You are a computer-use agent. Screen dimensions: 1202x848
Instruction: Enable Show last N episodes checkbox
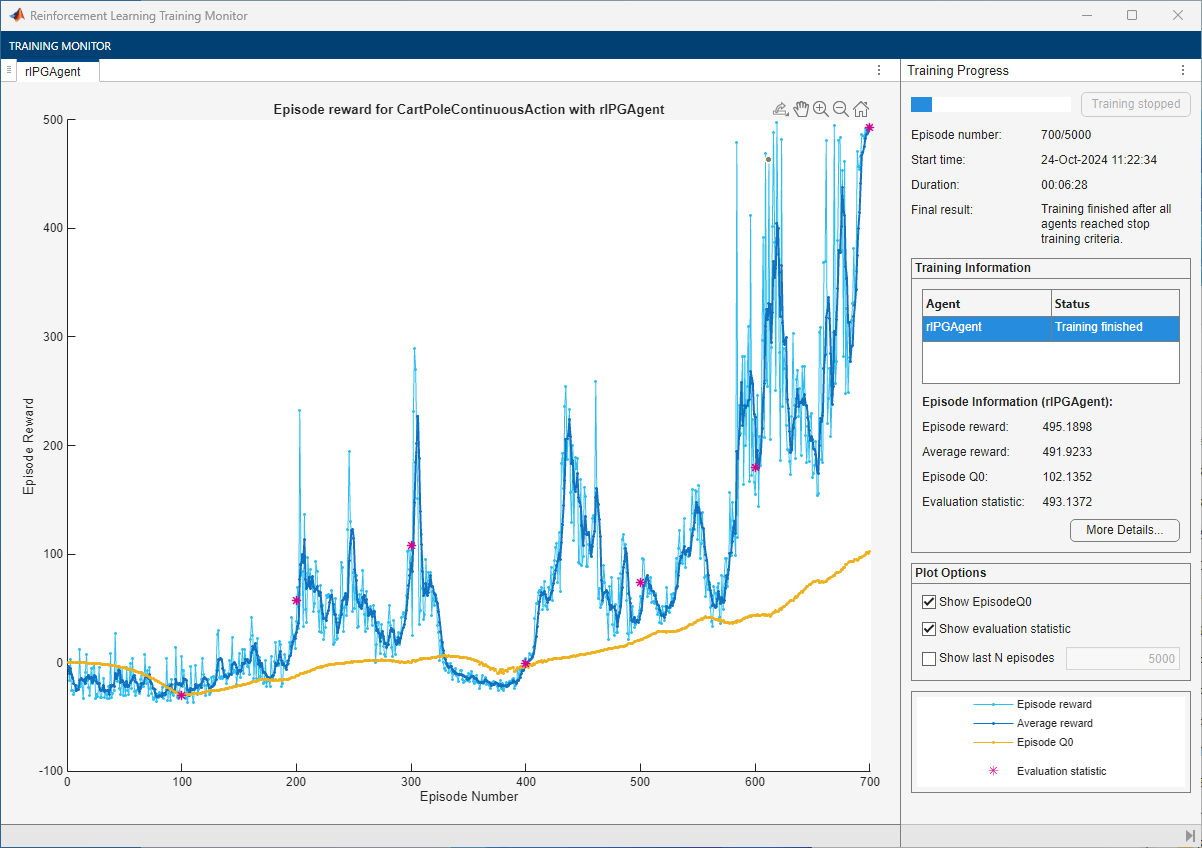point(929,658)
